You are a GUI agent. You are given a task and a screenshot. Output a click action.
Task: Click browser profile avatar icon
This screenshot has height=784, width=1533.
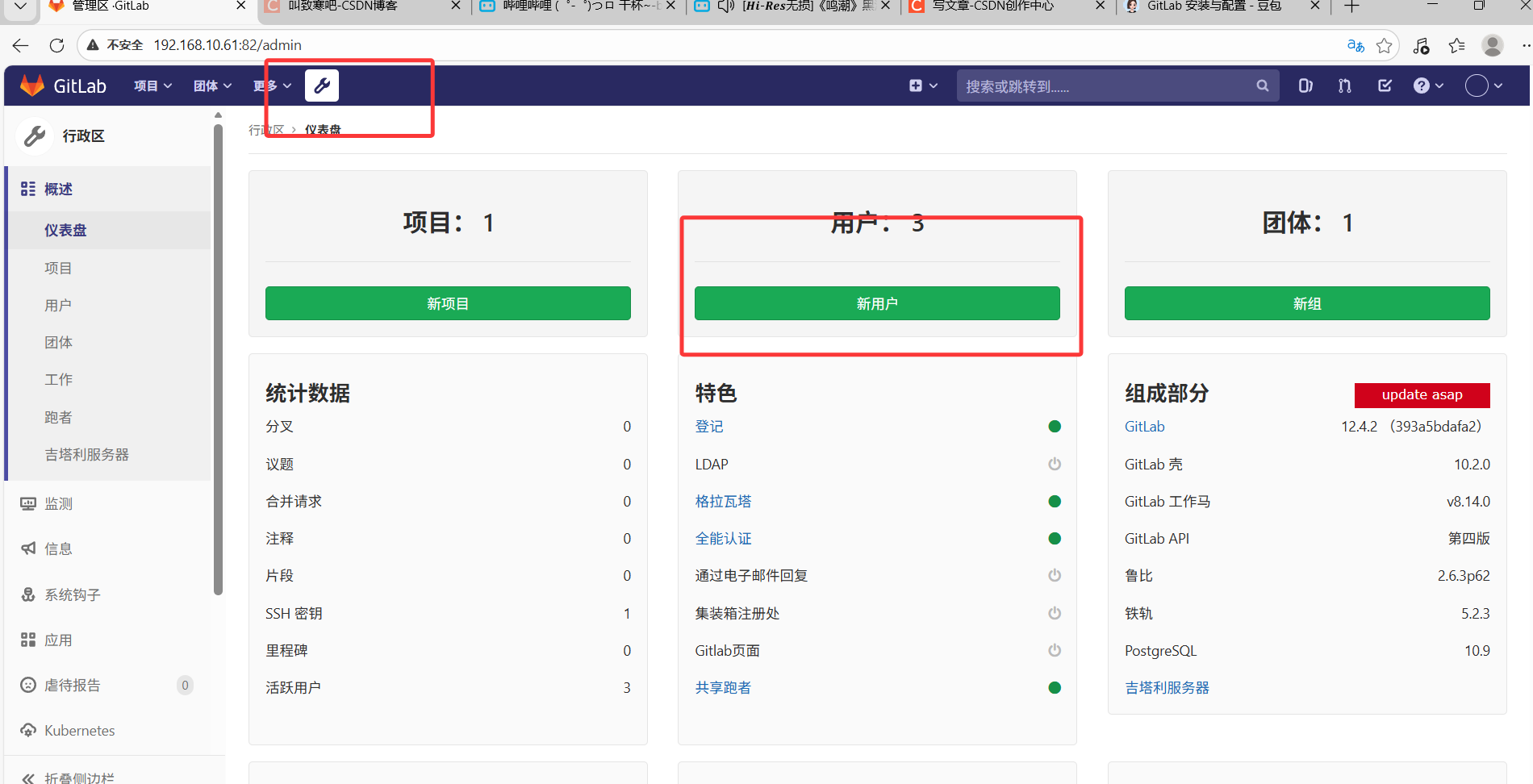1493,45
